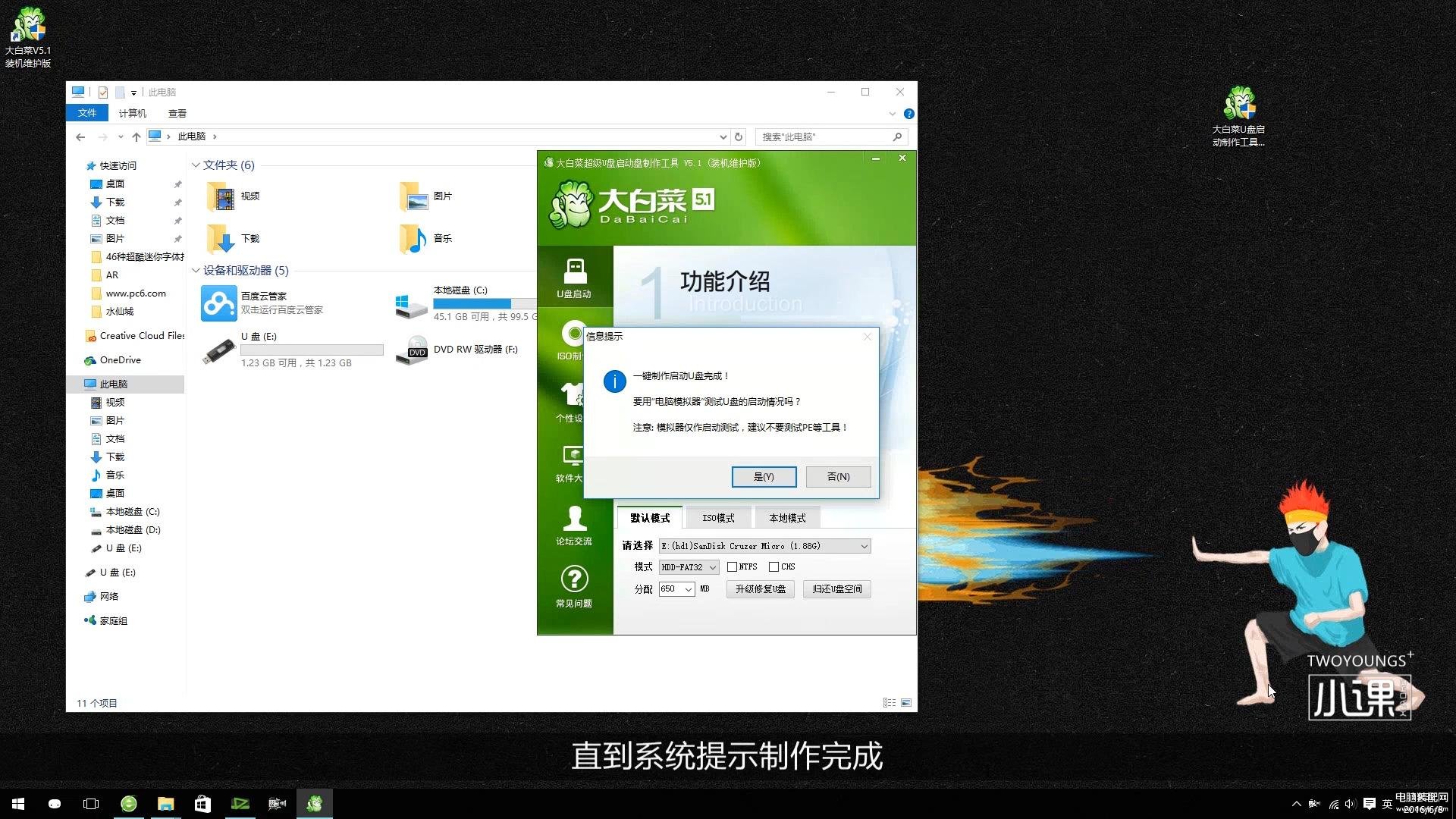1456x819 pixels.
Task: Open the 请选择 USB drive dropdown
Action: (764, 546)
